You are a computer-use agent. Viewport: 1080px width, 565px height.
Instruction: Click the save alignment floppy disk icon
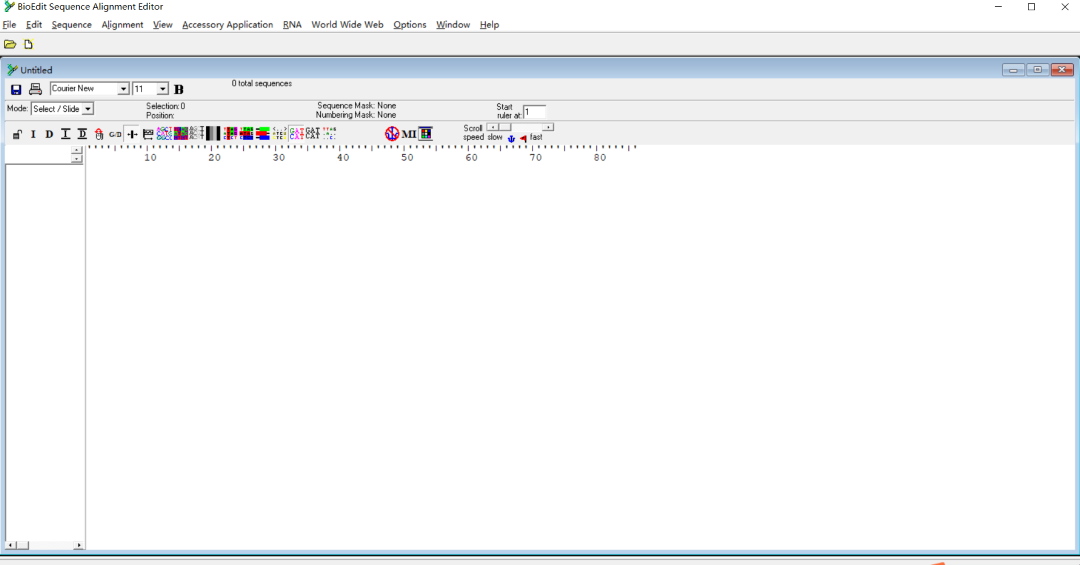click(x=16, y=89)
